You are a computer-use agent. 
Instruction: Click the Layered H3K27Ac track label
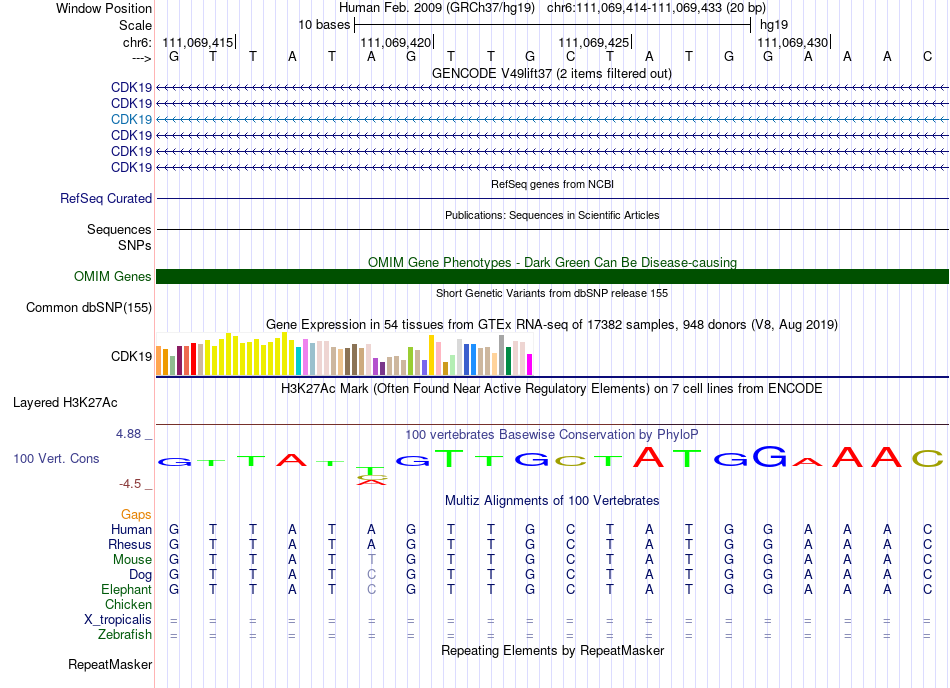(65, 402)
